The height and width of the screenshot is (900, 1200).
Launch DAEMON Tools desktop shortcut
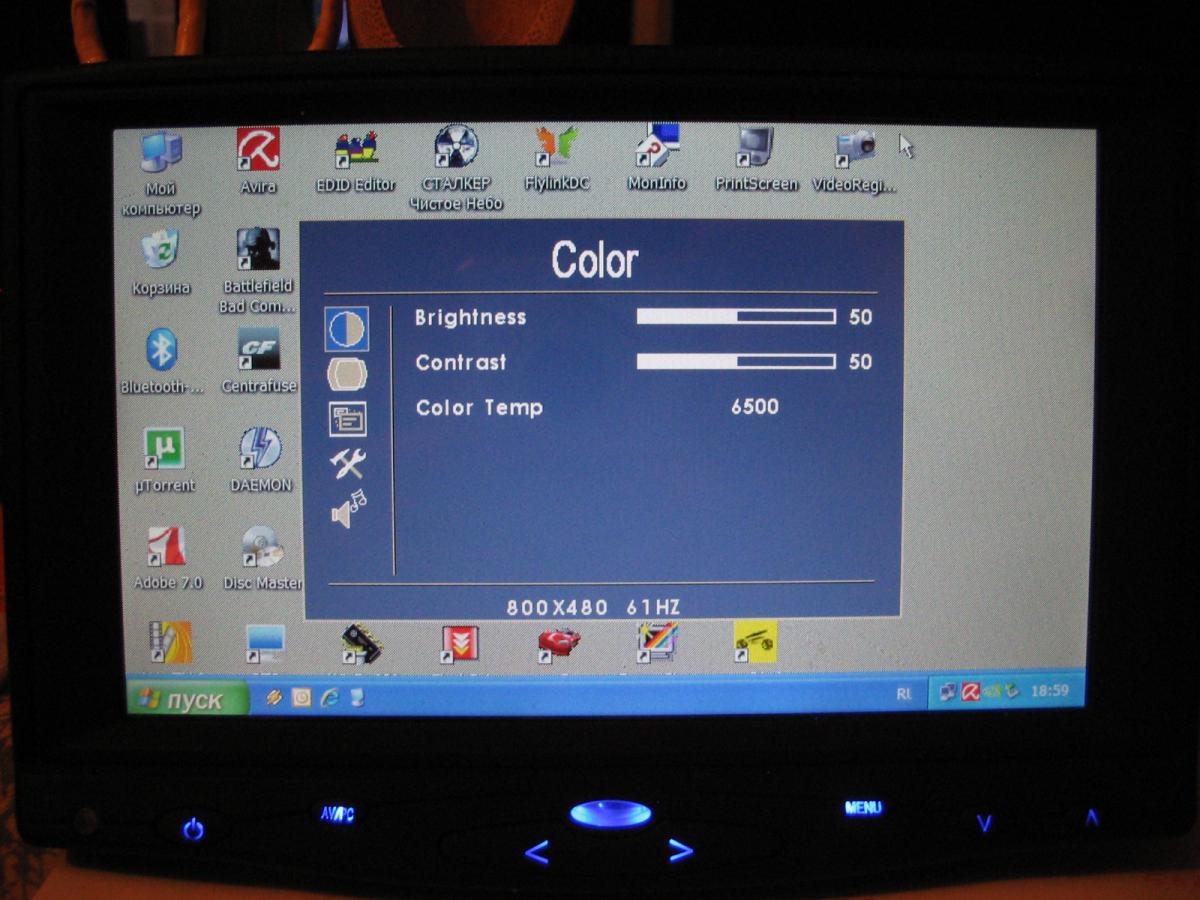click(260, 449)
